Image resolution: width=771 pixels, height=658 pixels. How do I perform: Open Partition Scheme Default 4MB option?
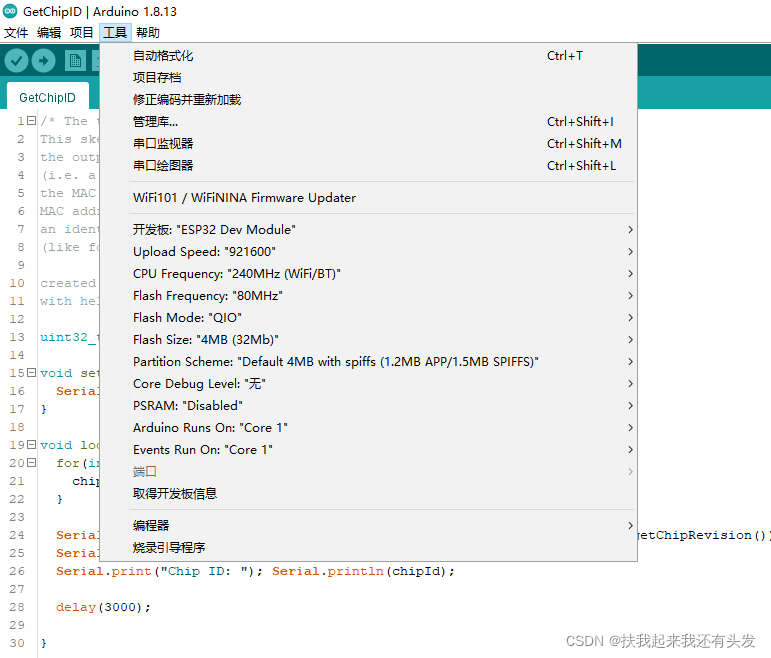(369, 361)
